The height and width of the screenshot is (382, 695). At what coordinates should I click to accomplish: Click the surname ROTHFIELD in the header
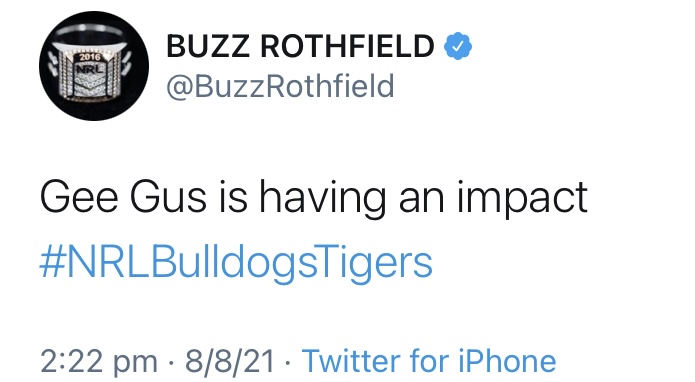(x=347, y=46)
